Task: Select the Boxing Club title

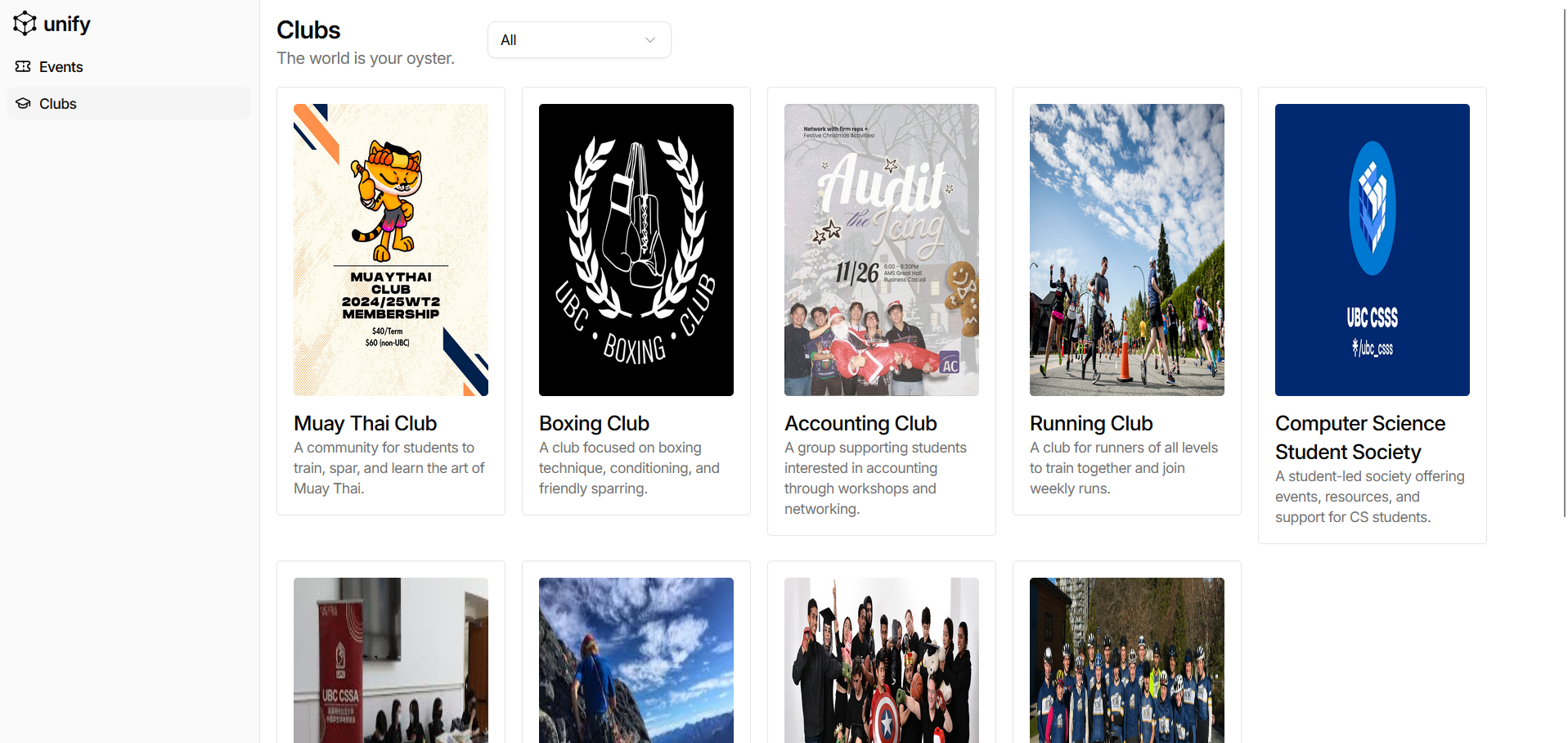Action: (594, 423)
